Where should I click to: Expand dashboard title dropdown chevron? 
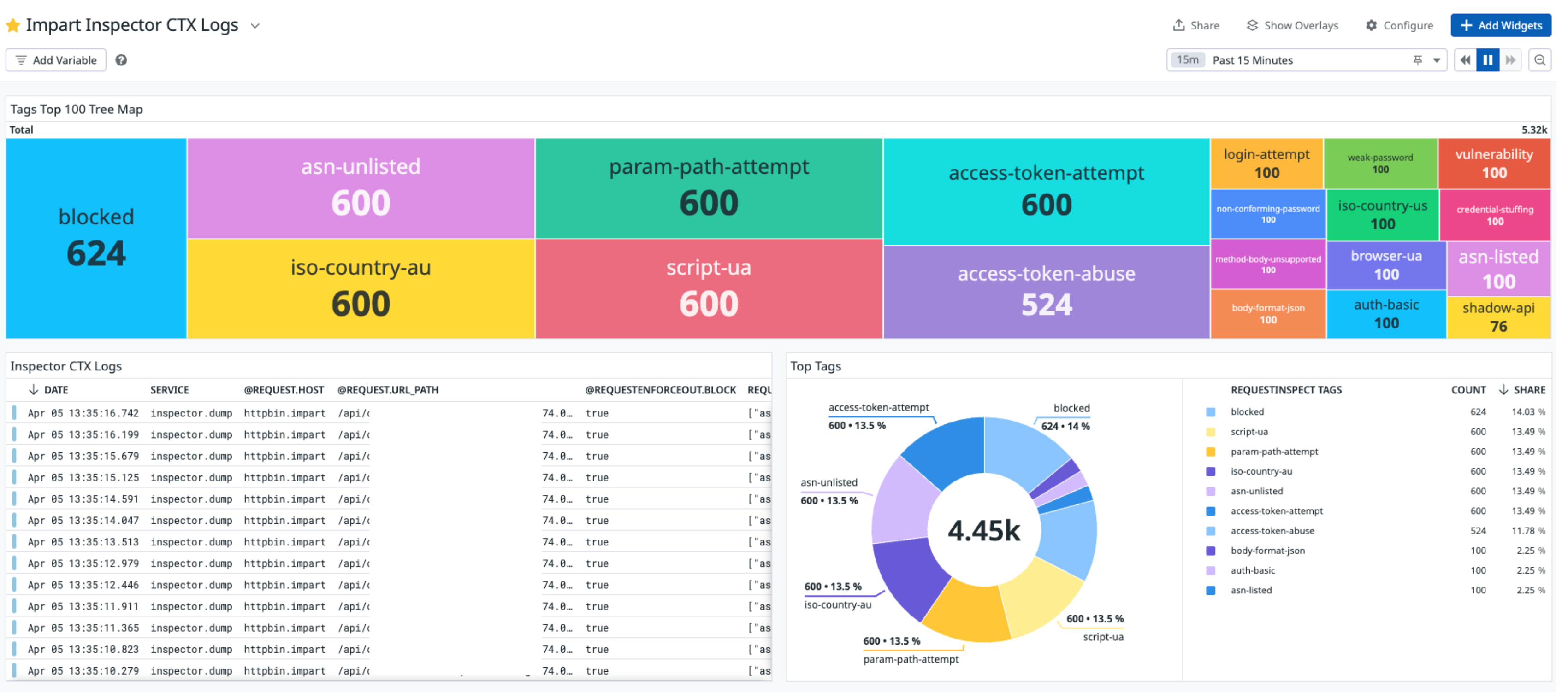click(x=256, y=26)
